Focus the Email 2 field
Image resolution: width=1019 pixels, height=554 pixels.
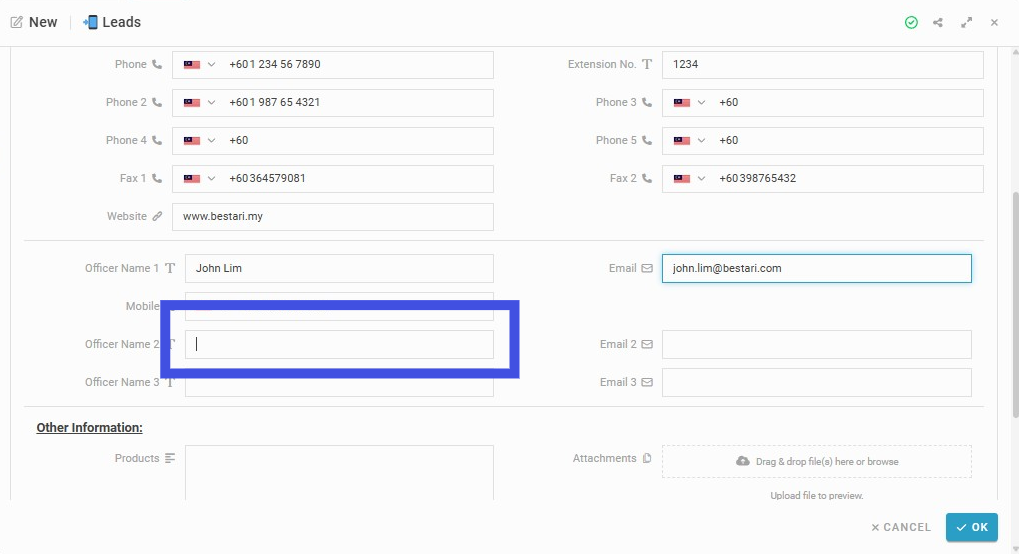point(817,345)
